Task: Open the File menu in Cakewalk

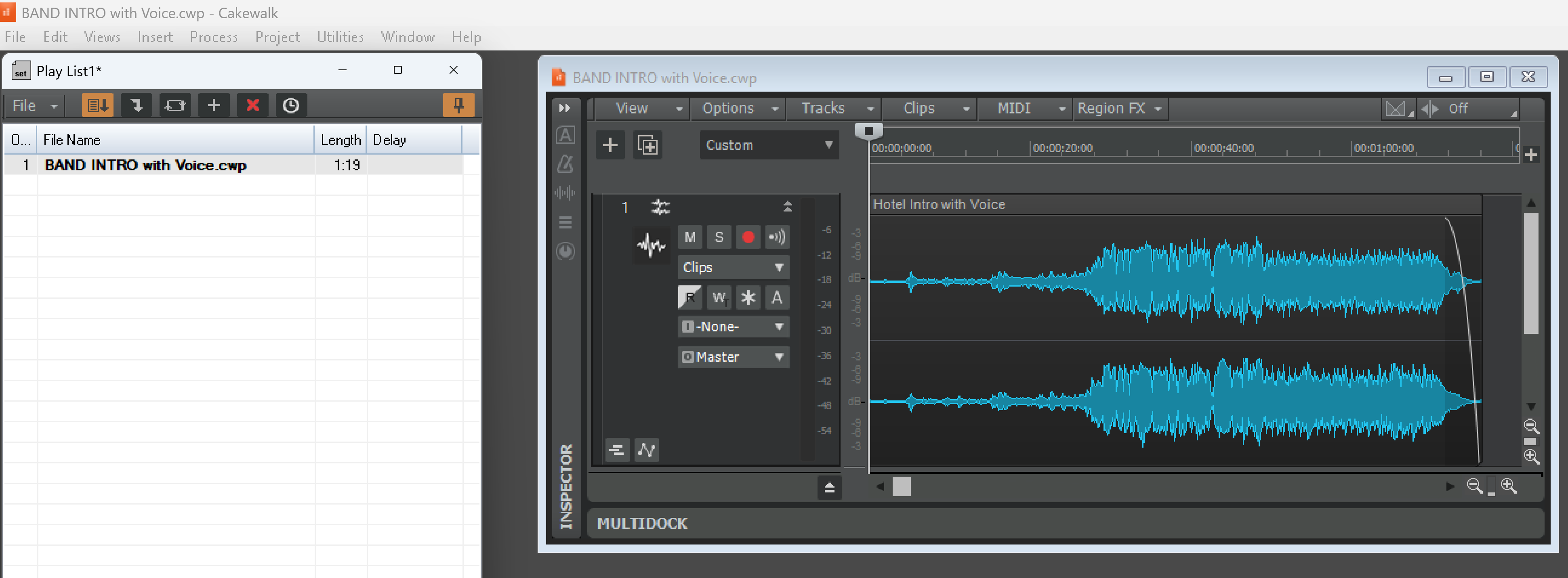Action: point(15,37)
